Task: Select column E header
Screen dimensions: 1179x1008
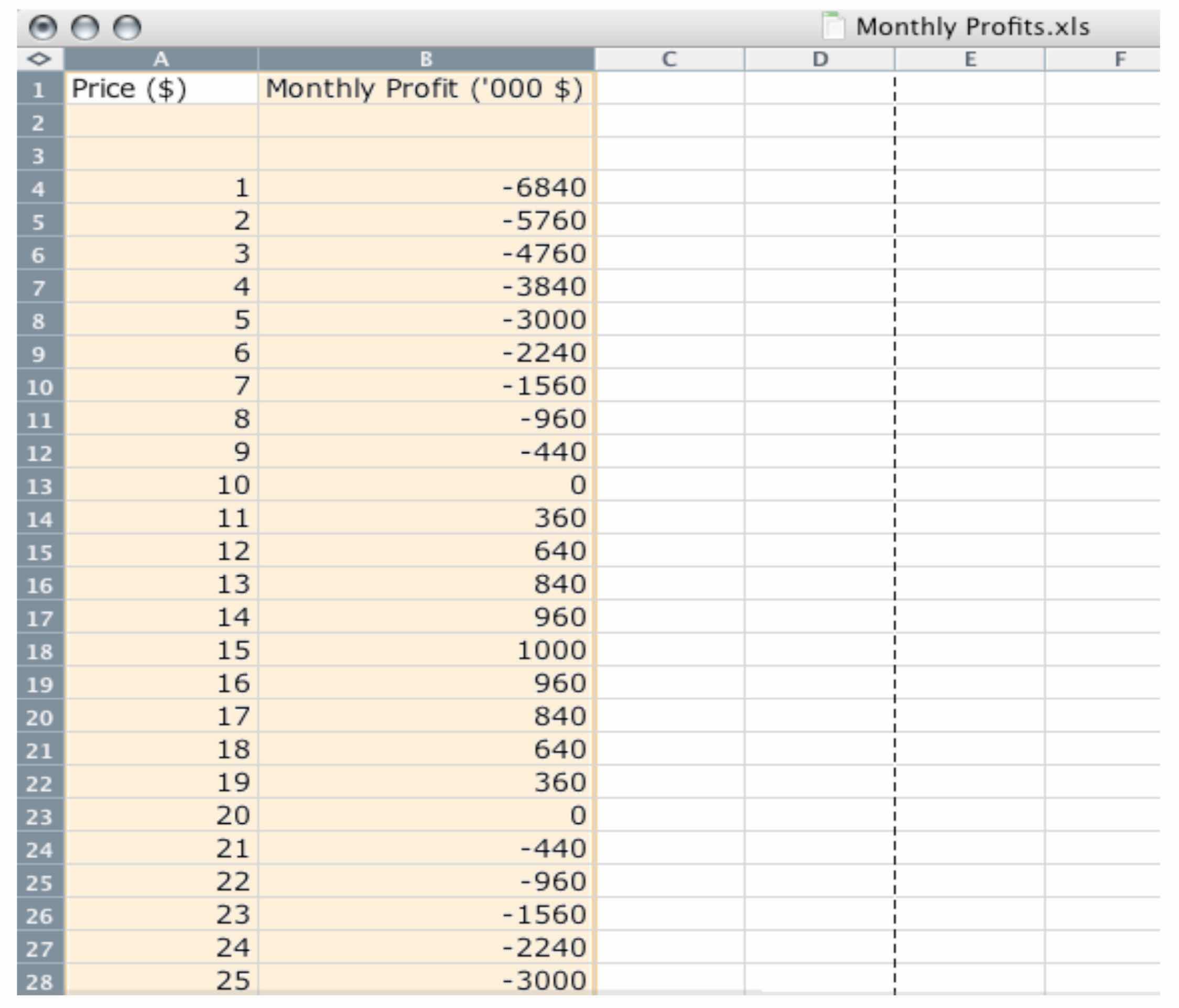Action: pos(970,59)
